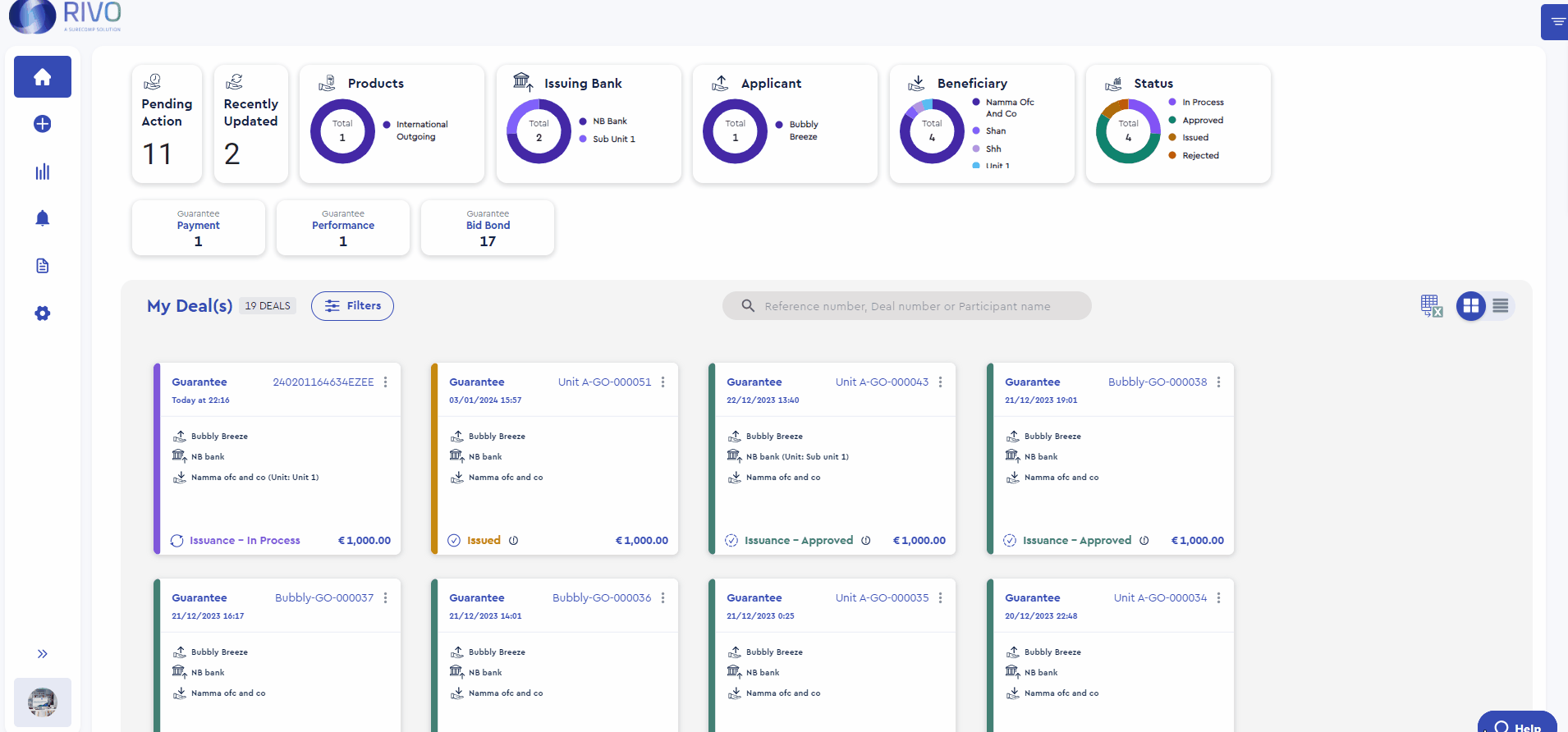This screenshot has height=732, width=1568.
Task: Open the Help button
Action: (1518, 724)
